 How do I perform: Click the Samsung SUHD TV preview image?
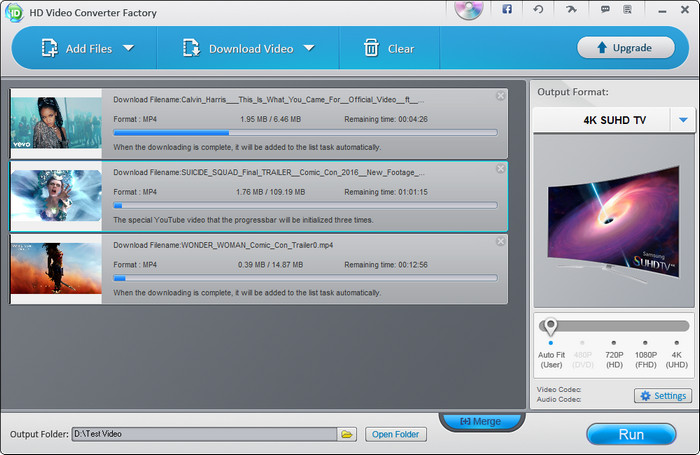tap(614, 223)
